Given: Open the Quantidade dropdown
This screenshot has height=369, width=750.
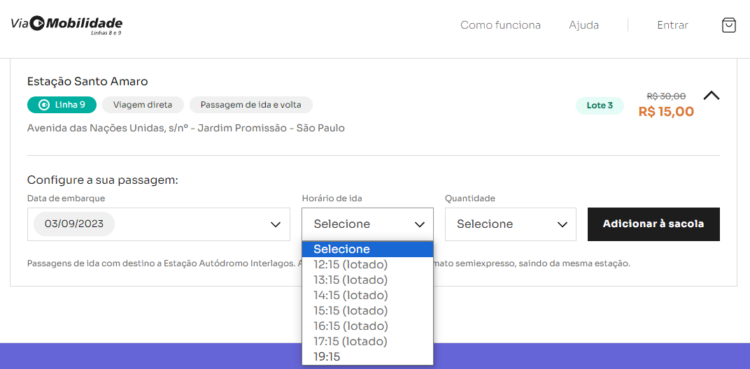Looking at the screenshot, I should [x=510, y=224].
